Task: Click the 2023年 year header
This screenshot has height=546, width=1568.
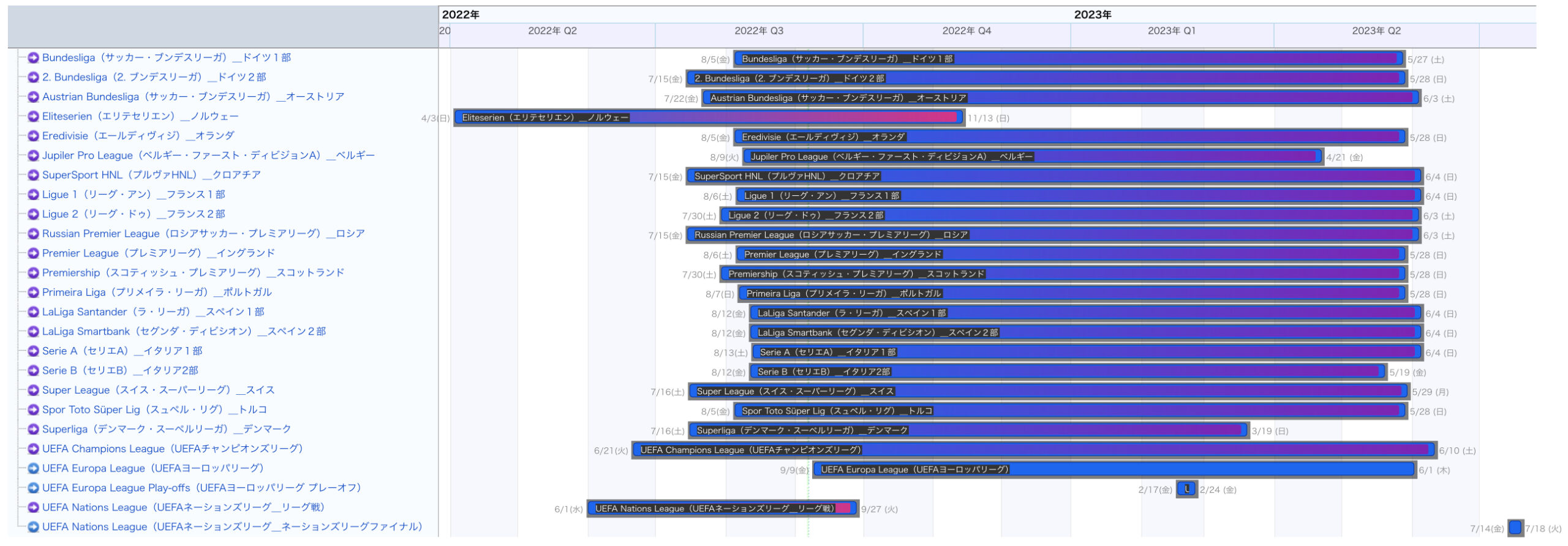Action: pos(1092,15)
